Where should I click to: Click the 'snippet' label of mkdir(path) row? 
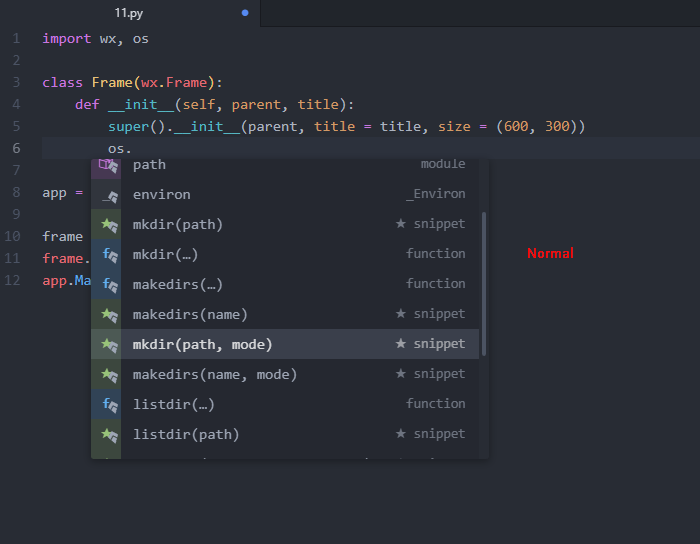[439, 224]
